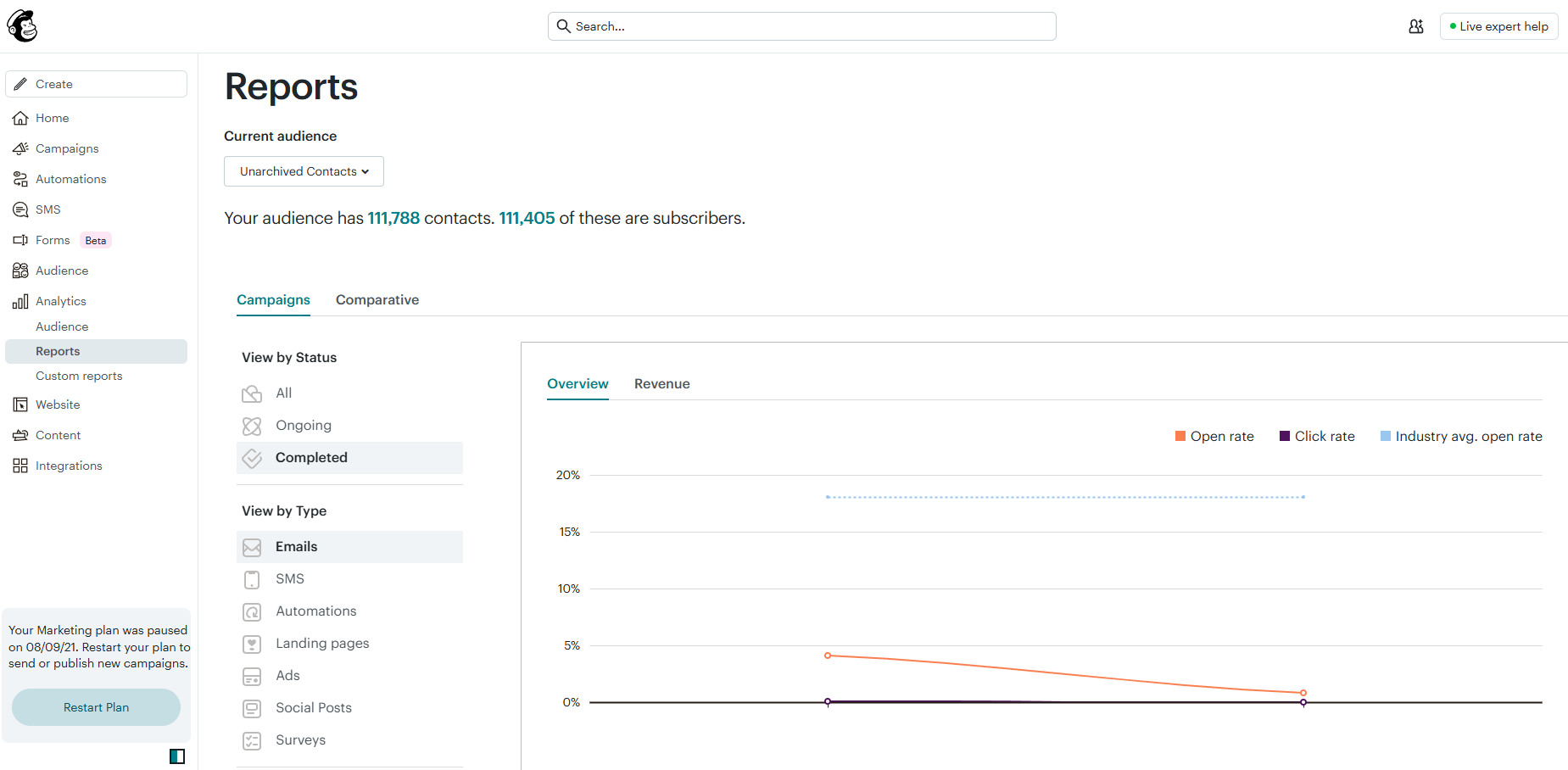
Task: Click the 111,788 contacts link
Action: tap(393, 218)
